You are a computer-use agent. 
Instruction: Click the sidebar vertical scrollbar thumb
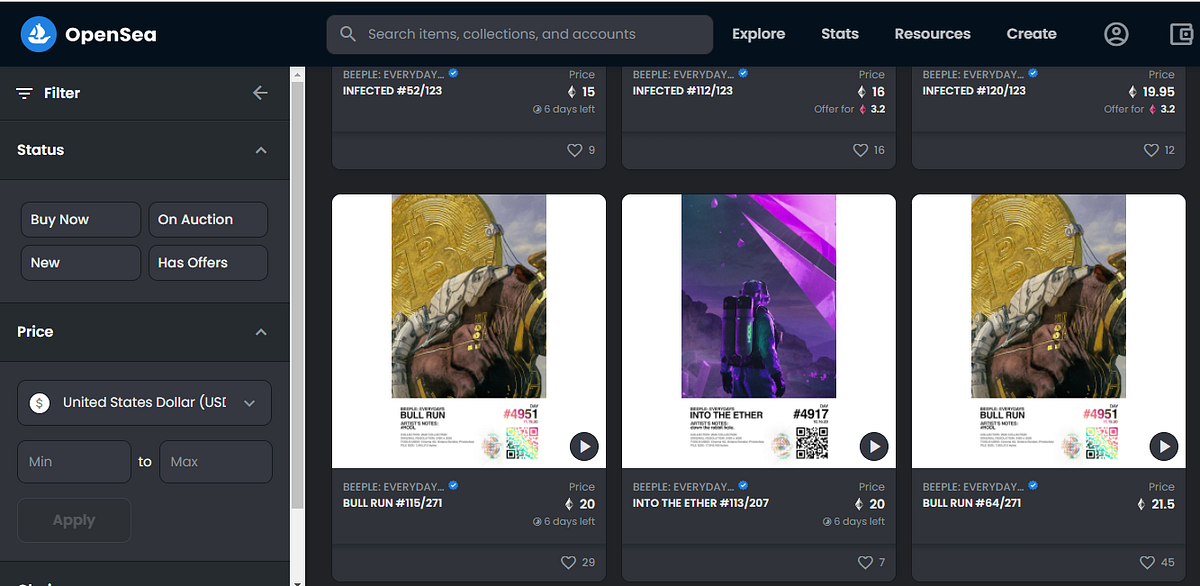(x=298, y=297)
